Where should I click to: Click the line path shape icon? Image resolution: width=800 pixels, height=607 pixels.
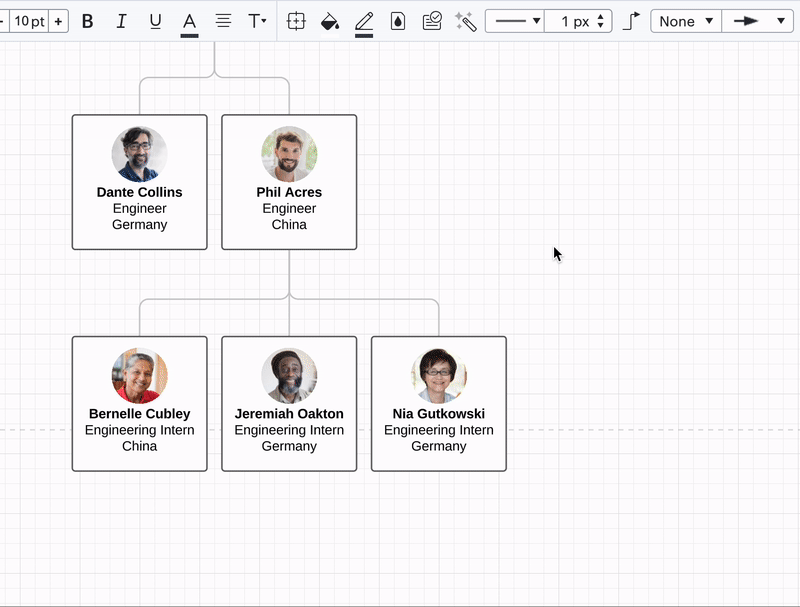(x=631, y=21)
